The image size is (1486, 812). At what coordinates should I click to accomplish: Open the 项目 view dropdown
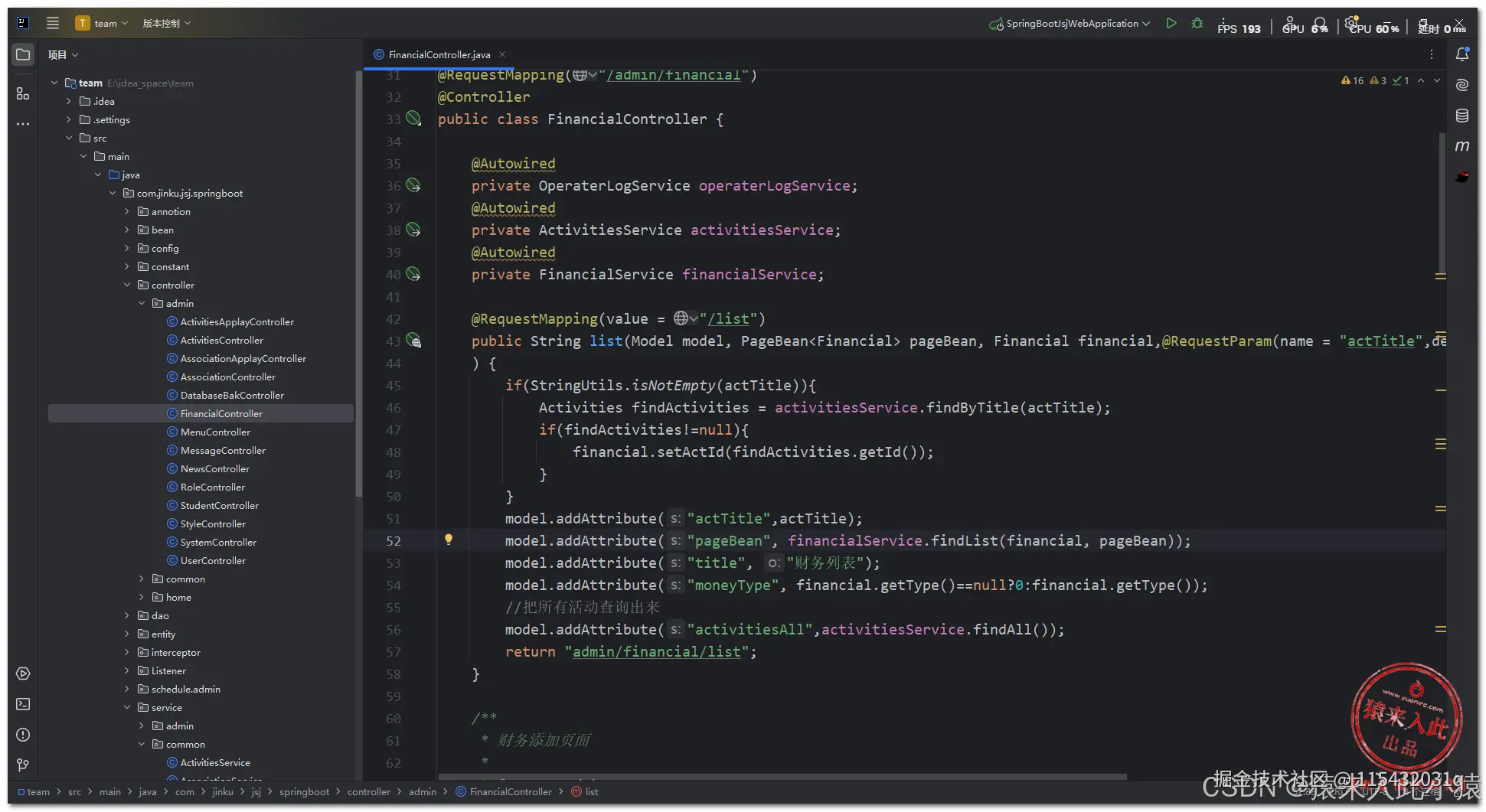click(x=63, y=54)
